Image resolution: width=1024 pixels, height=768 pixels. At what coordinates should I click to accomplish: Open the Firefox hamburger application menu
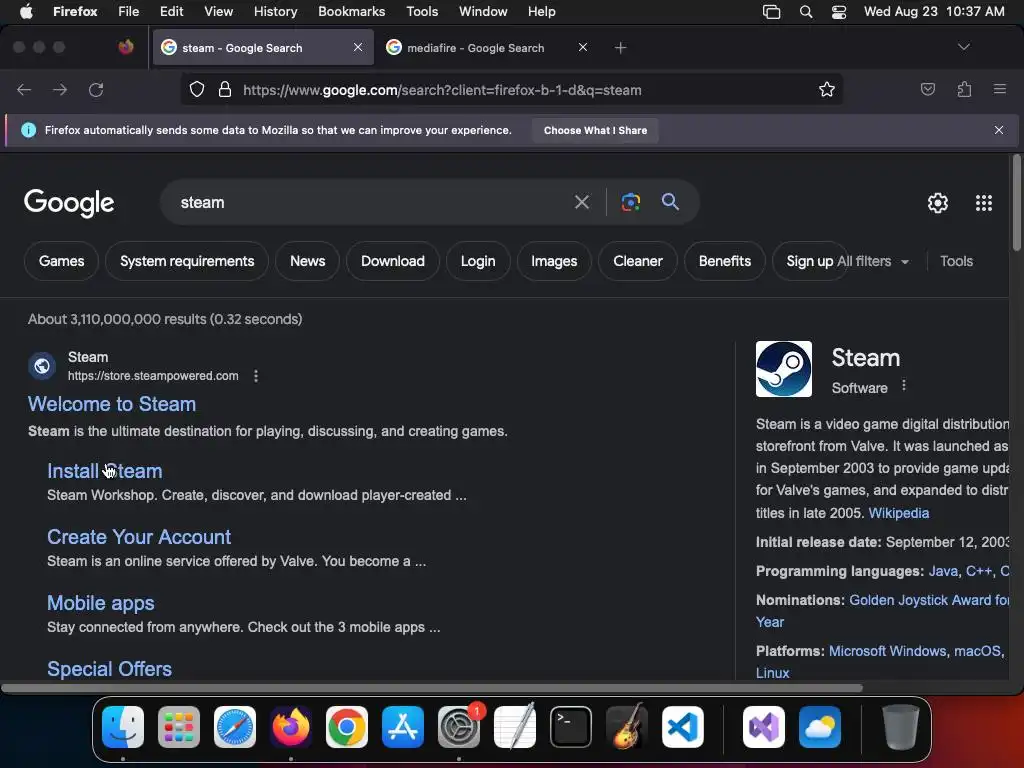(x=1000, y=89)
